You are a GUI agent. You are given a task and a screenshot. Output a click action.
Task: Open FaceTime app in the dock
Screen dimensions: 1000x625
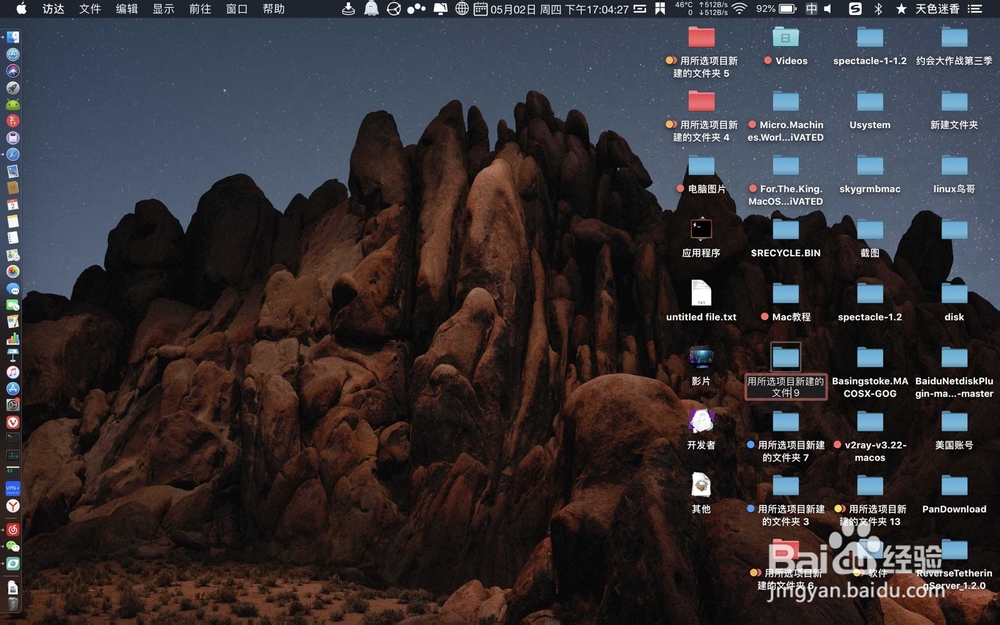point(13,305)
